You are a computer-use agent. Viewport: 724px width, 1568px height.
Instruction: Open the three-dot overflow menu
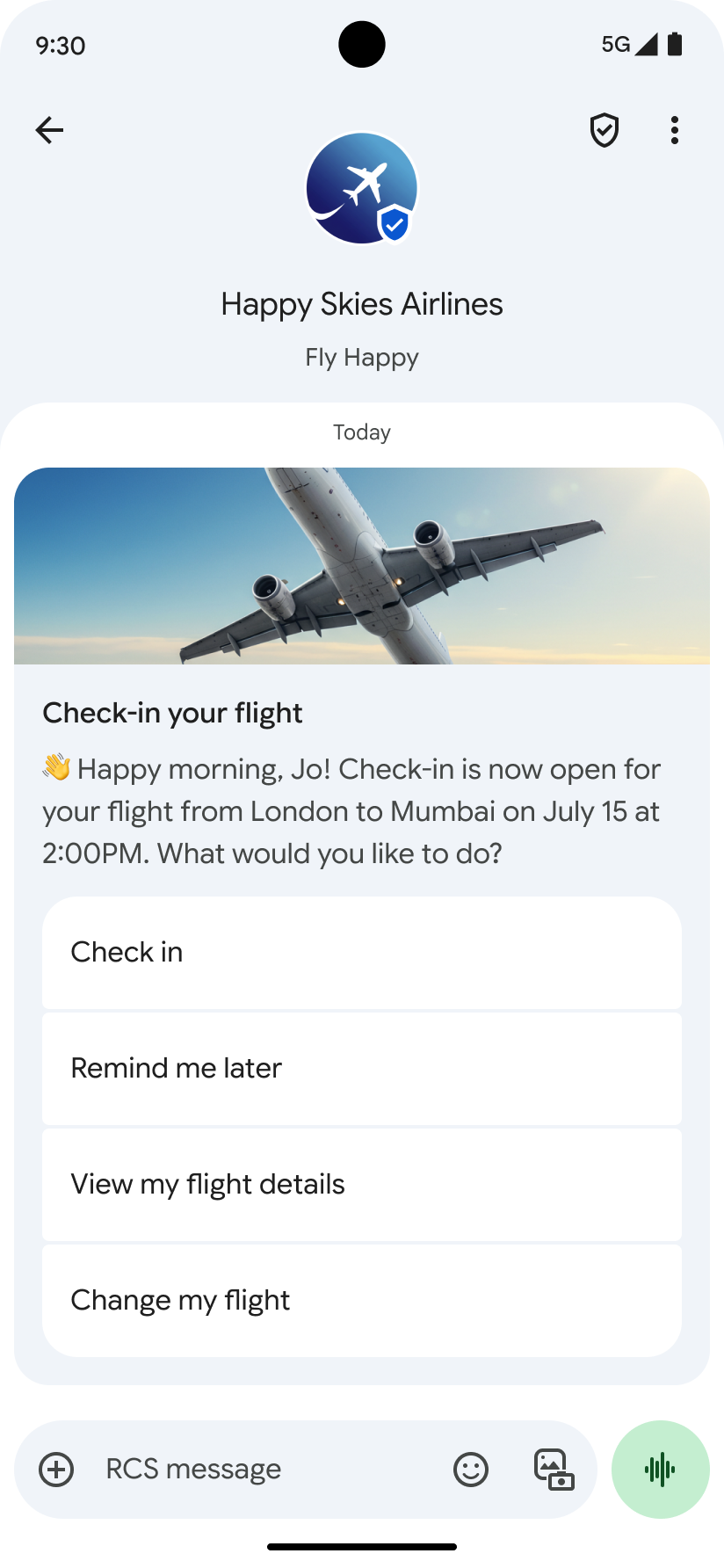[x=674, y=130]
